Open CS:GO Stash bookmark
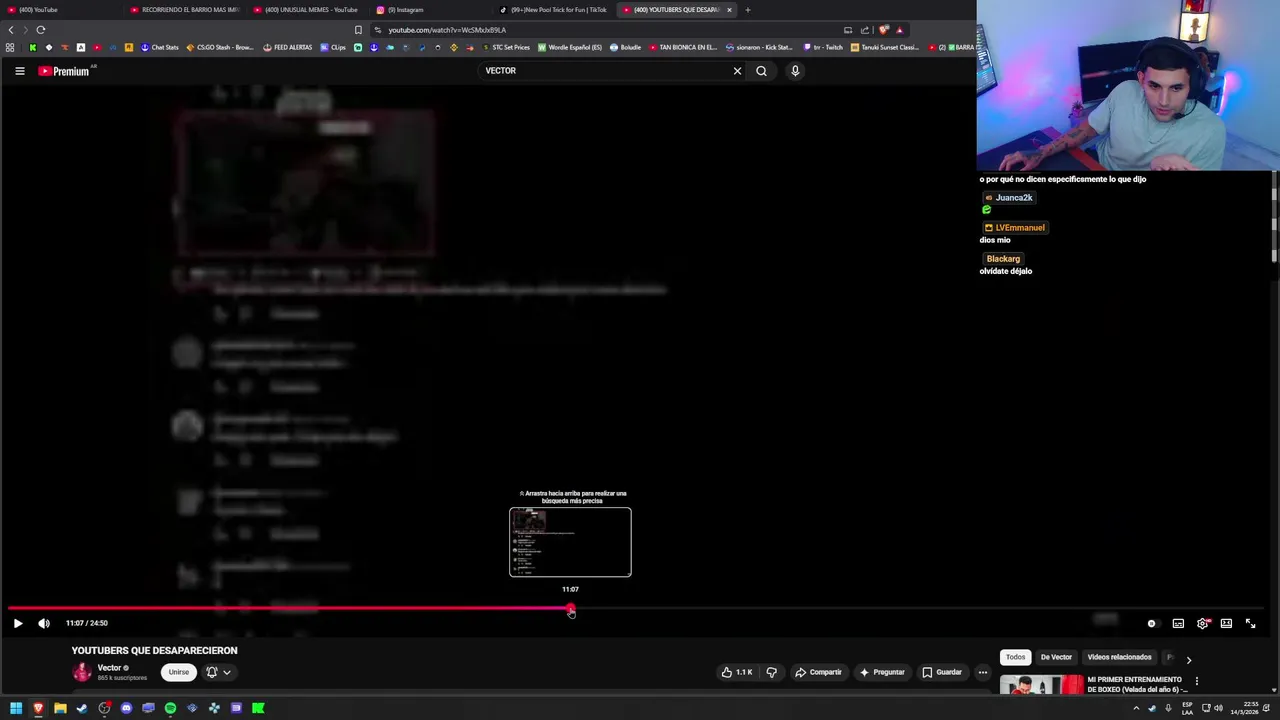Screen dimensions: 1280x720 [x=220, y=47]
